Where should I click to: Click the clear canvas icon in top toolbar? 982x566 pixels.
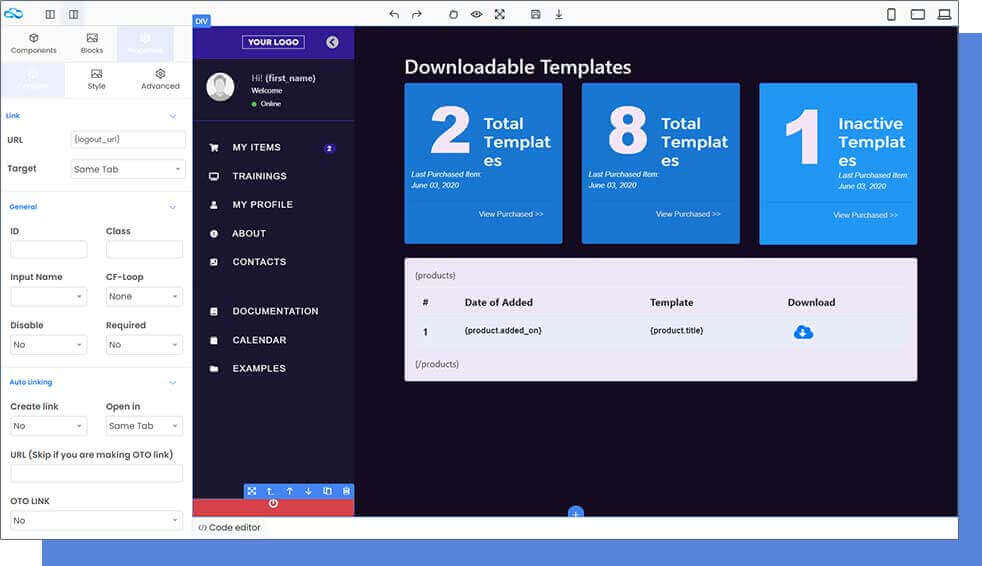pos(453,14)
